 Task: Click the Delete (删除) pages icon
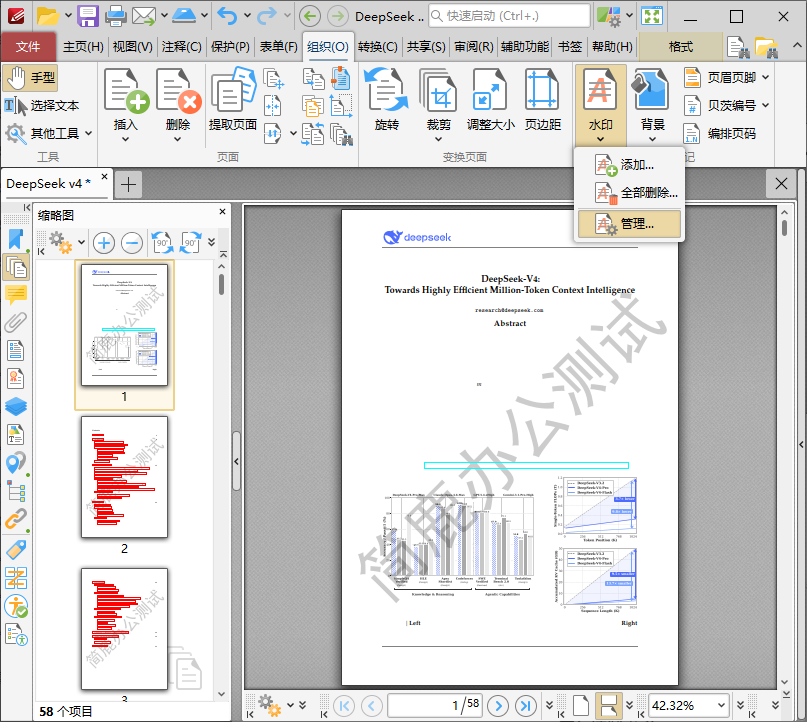click(178, 98)
